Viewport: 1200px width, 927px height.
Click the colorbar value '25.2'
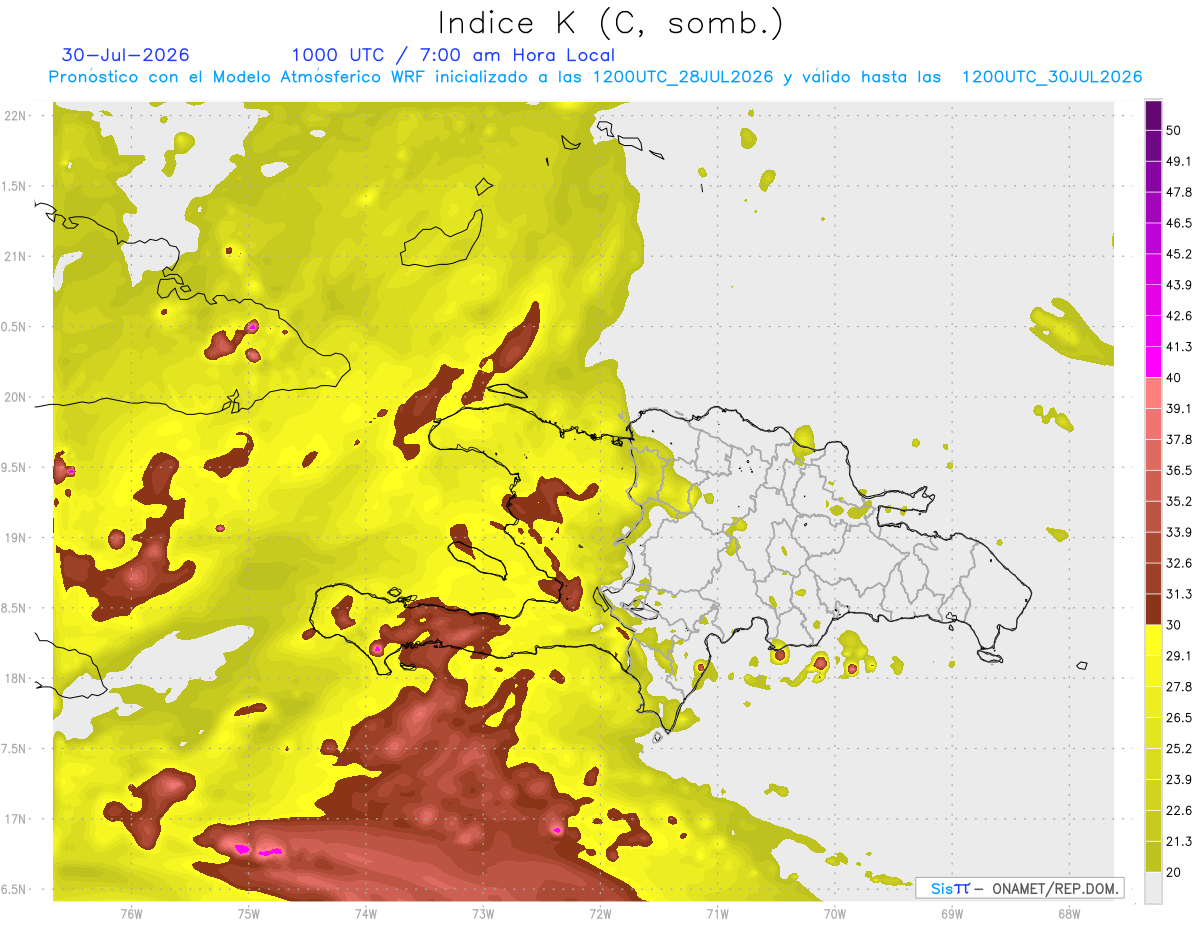coord(1179,749)
